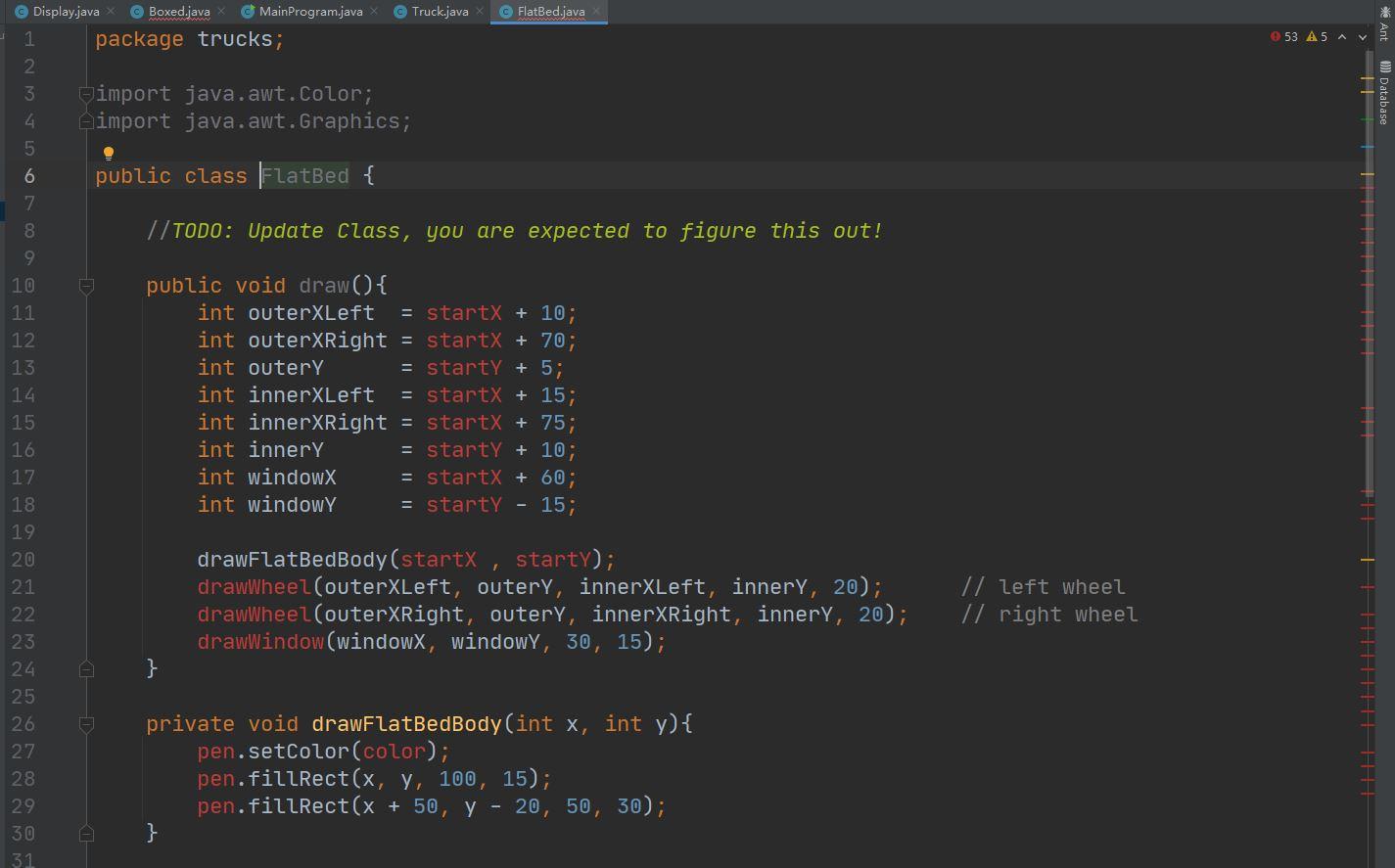
Task: Click the FlatBed.java class file icon
Action: click(x=506, y=12)
